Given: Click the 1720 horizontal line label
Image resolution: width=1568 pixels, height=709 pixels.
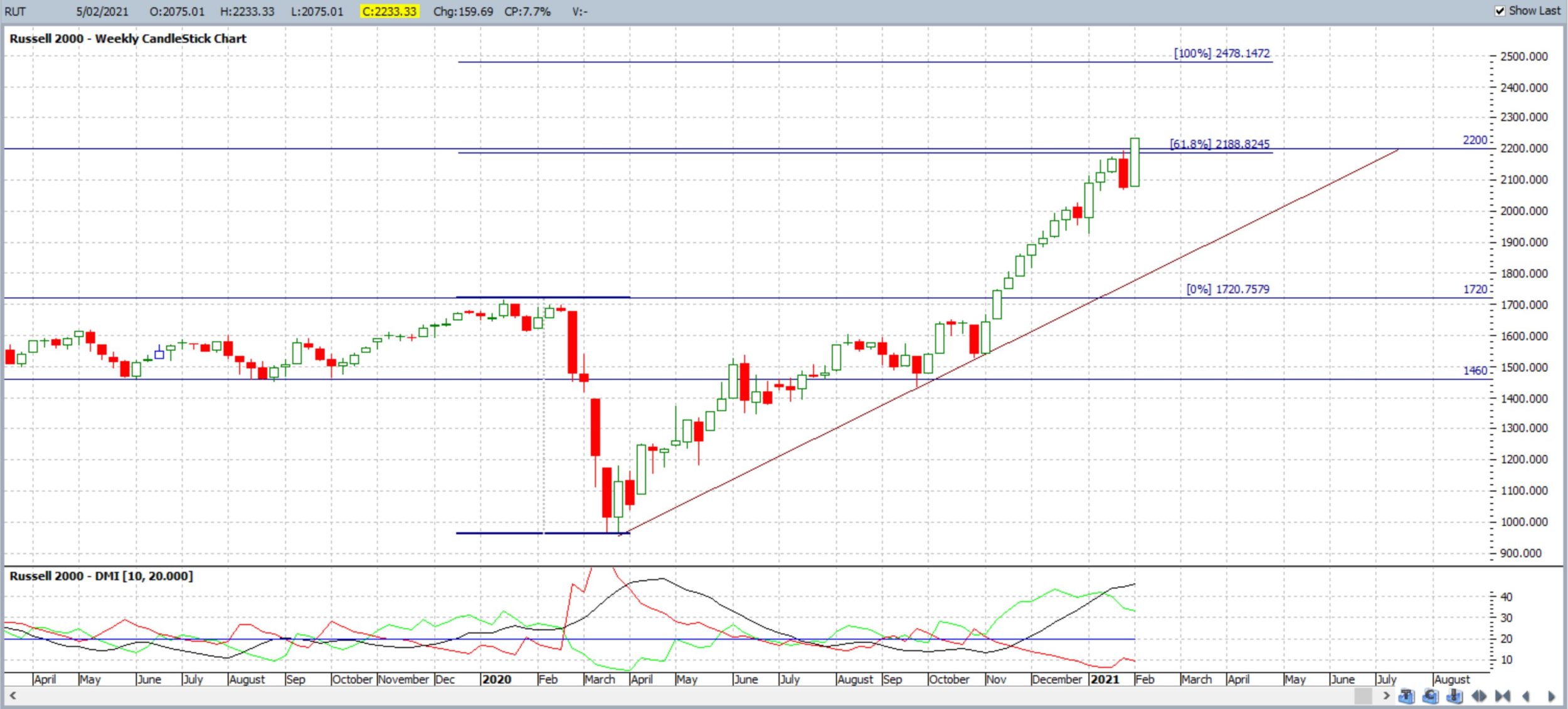Looking at the screenshot, I should pos(1475,289).
